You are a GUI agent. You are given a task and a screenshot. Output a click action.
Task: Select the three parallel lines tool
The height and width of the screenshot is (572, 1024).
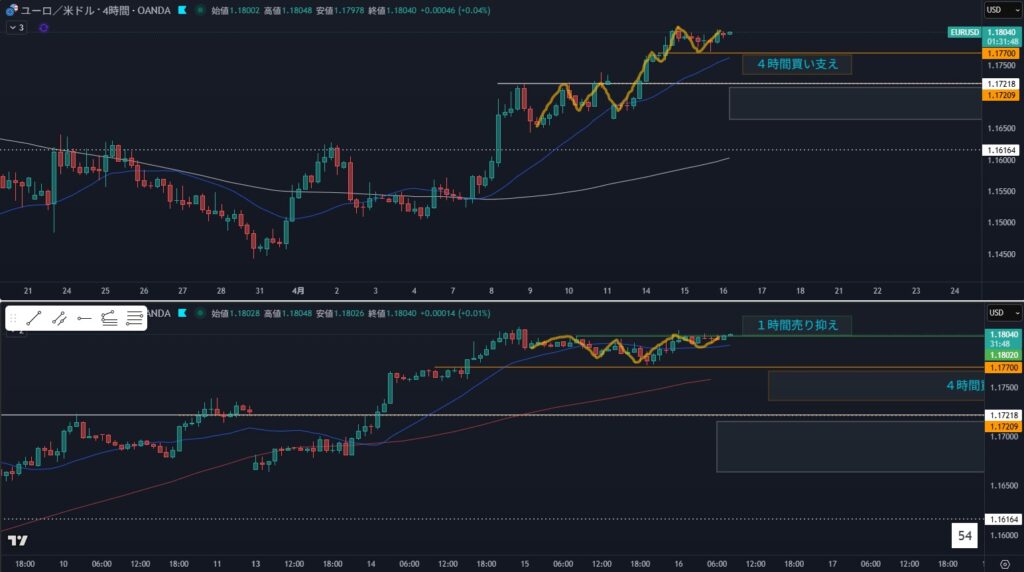point(135,318)
